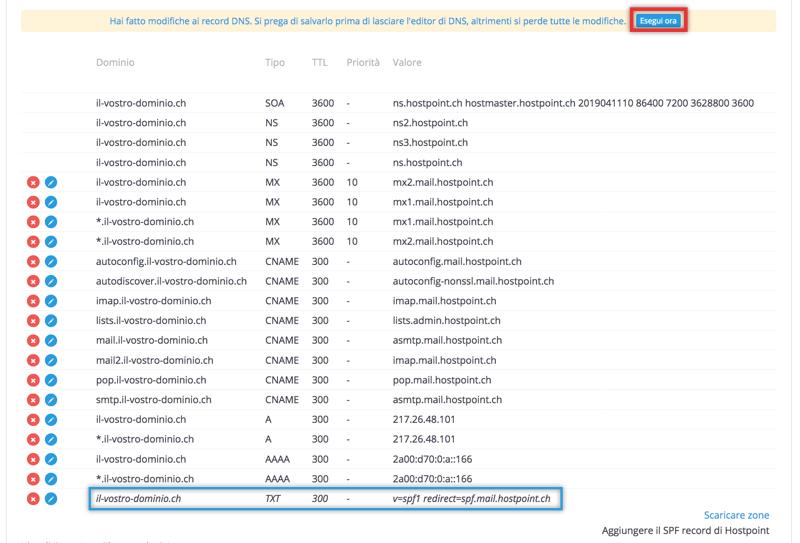Edit the wildcard *.il-vostro-dominio.ch A record
Viewport: 800px width, 543px height.
tap(51, 439)
